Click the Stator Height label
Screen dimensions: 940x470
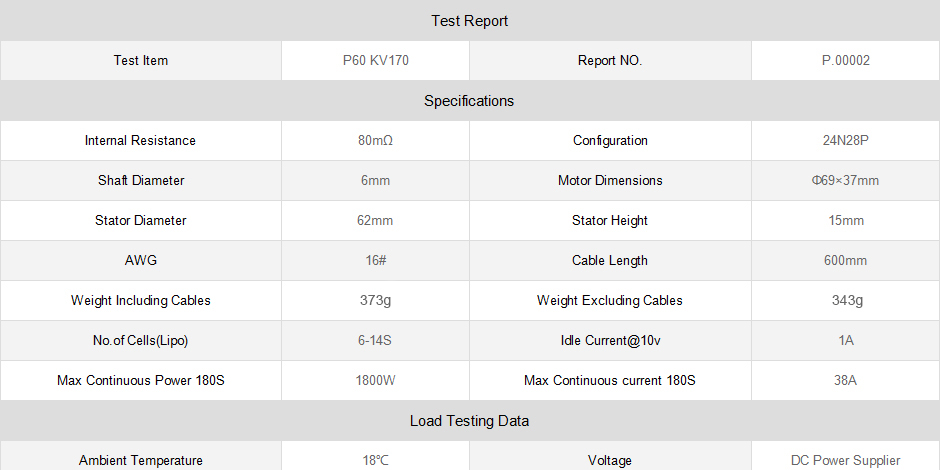tap(610, 221)
